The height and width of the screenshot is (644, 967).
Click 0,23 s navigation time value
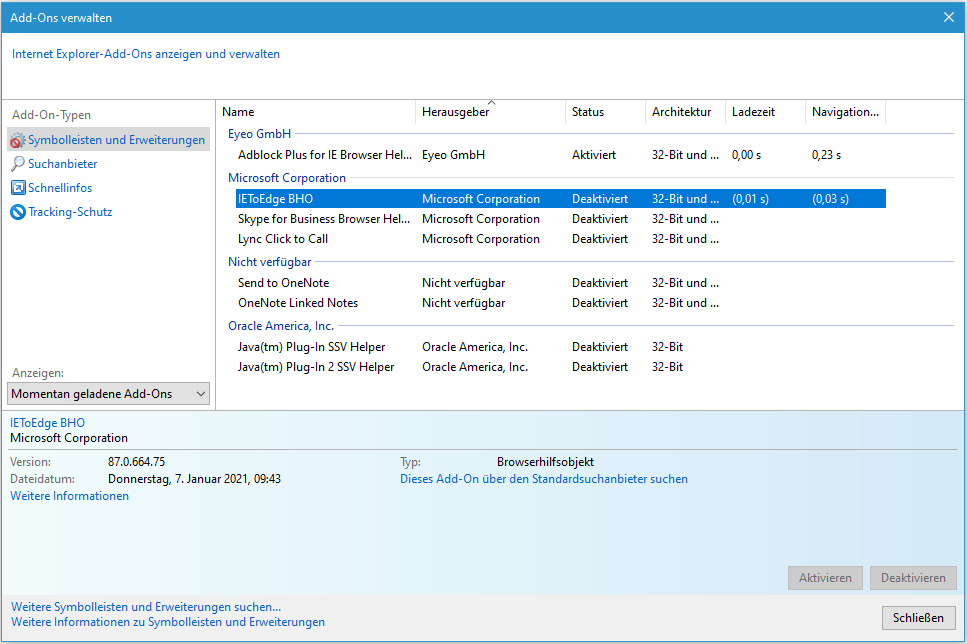click(826, 155)
